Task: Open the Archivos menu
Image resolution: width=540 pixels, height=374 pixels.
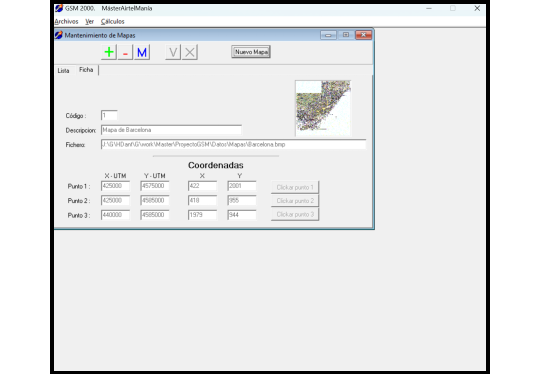Action: pos(66,21)
